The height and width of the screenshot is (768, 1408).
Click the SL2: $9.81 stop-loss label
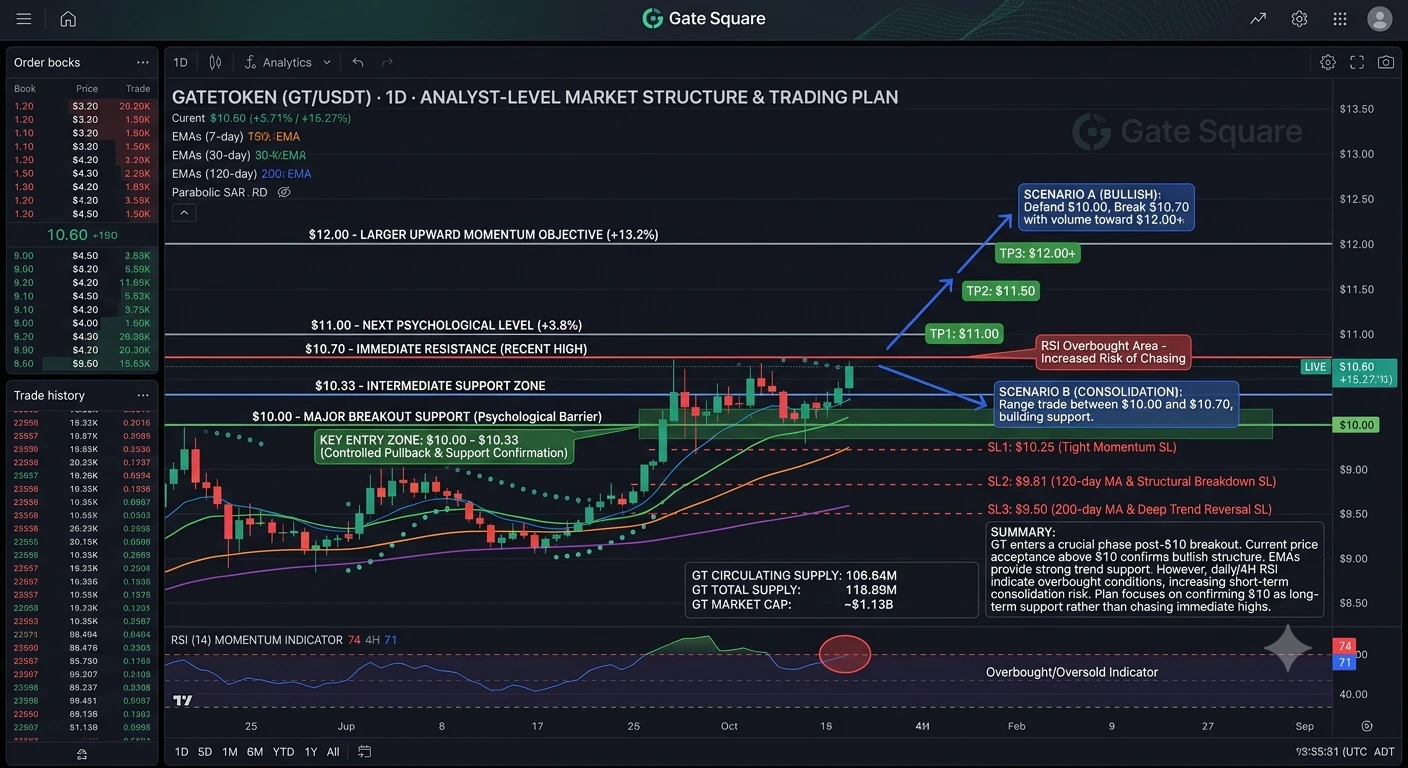(x=1131, y=481)
